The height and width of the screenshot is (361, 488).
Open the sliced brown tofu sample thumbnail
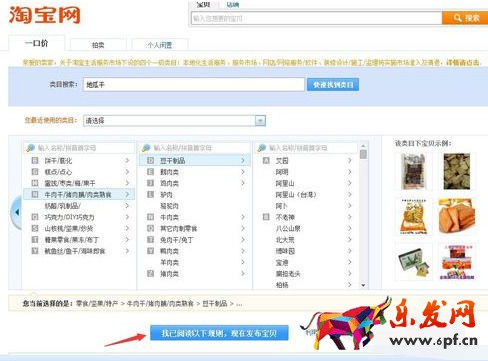[457, 217]
